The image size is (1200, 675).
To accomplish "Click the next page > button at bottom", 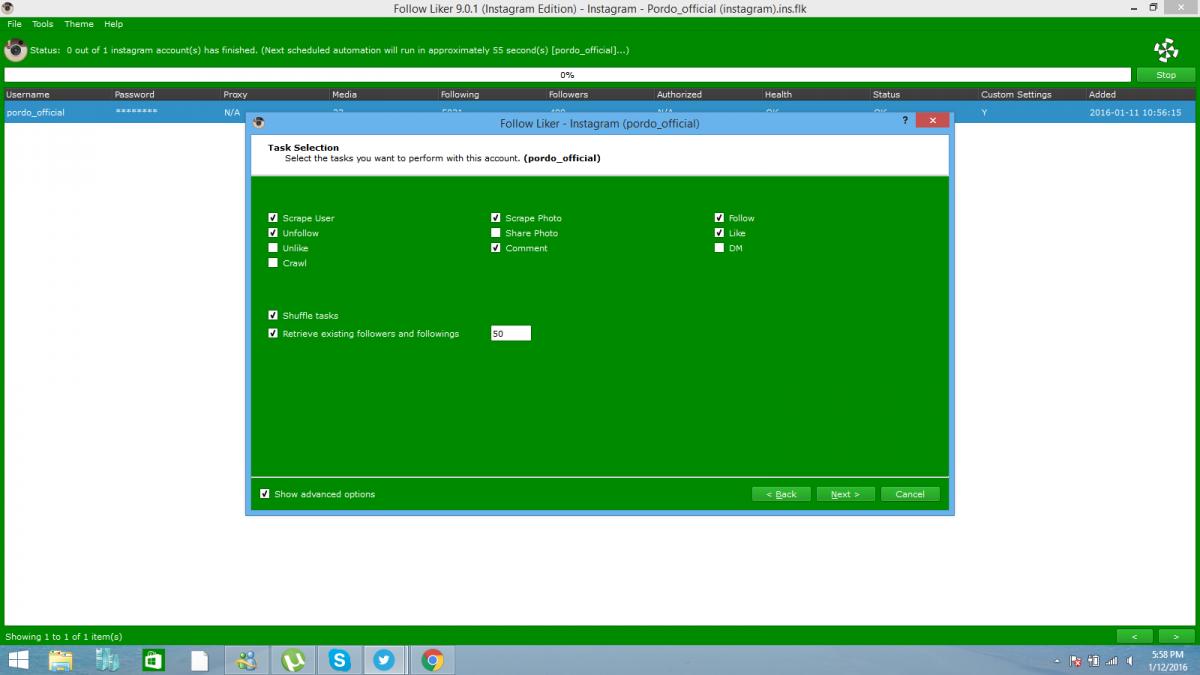I will (x=1176, y=636).
